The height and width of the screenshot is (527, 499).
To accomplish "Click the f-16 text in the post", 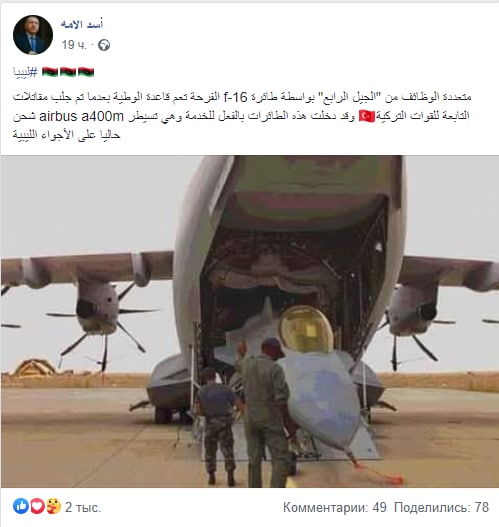I will [x=235, y=97].
